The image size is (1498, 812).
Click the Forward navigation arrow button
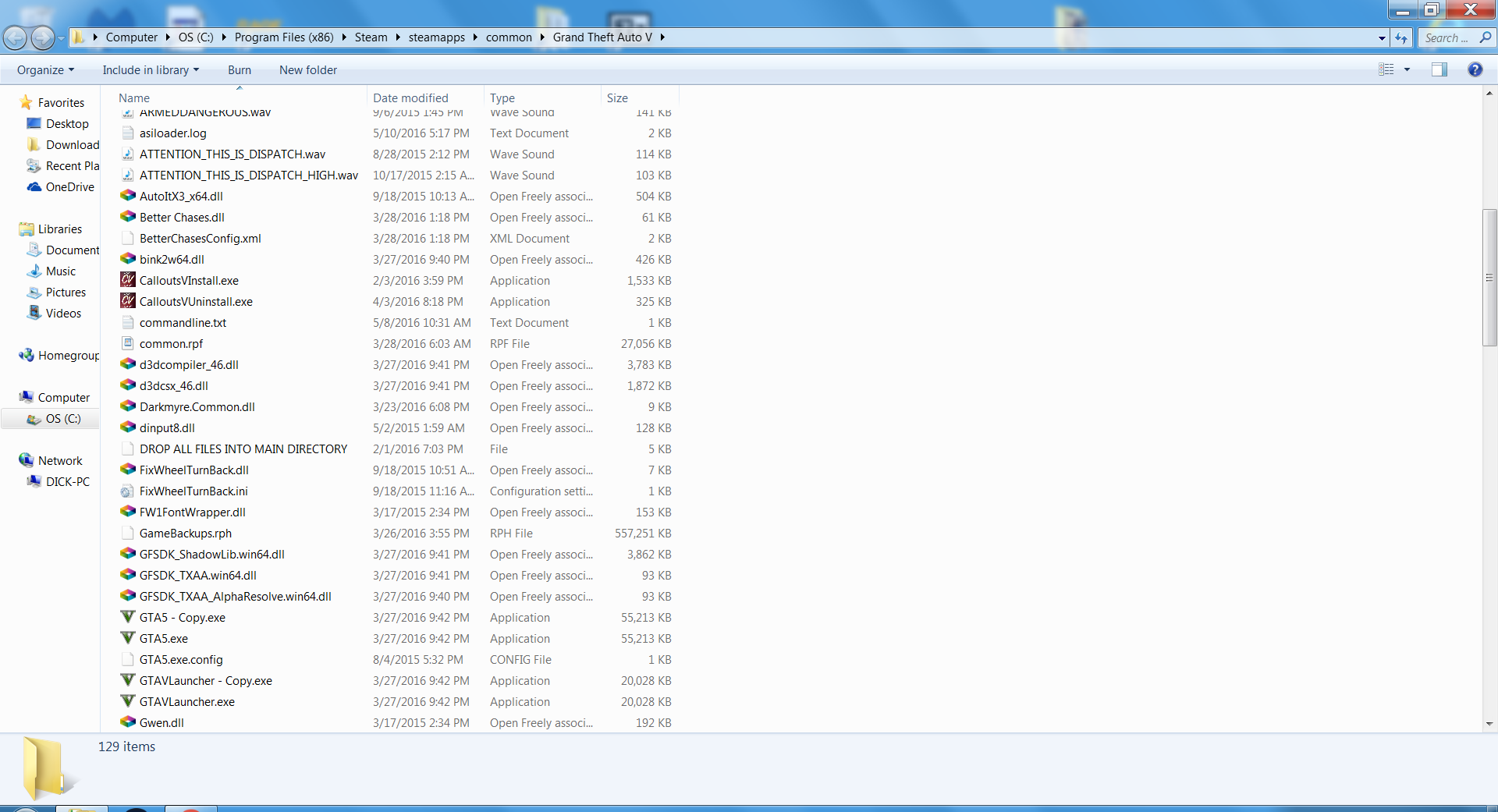point(42,37)
